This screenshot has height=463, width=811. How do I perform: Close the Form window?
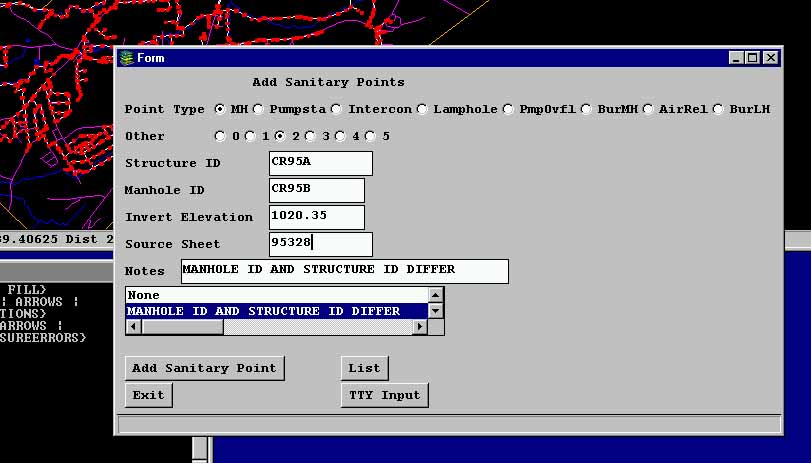pos(771,58)
